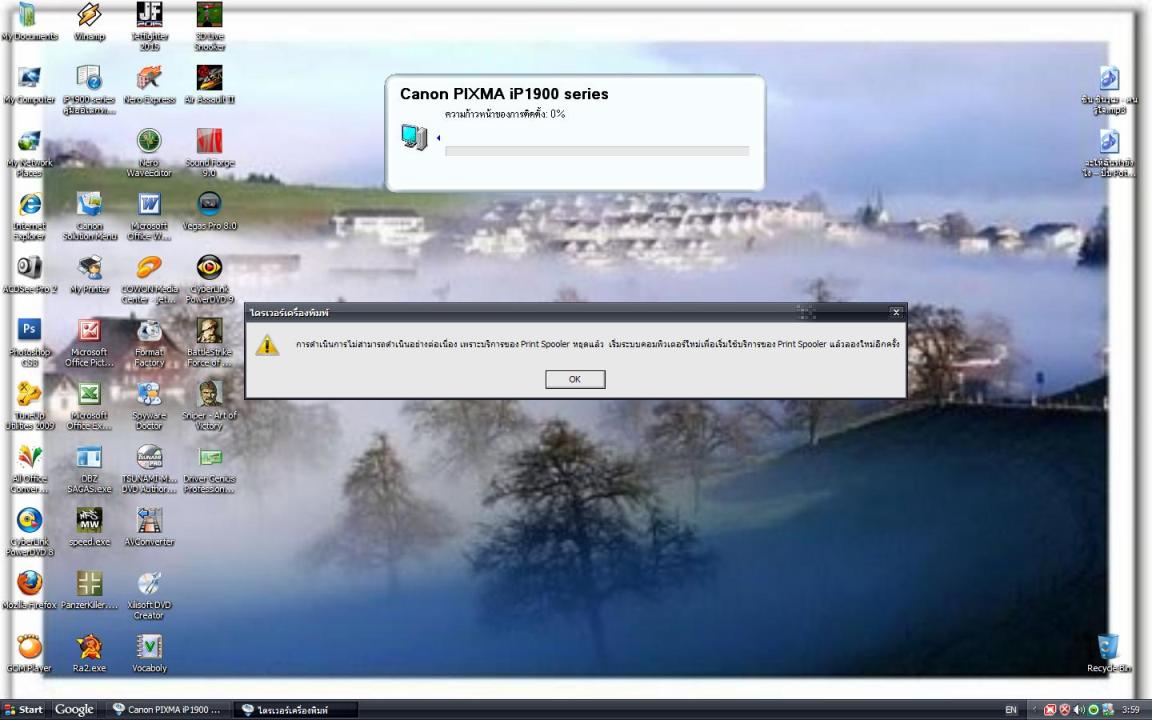Screen dimensions: 1152x720
Task: Open the My Documents desktop icon
Action: pos(29,21)
